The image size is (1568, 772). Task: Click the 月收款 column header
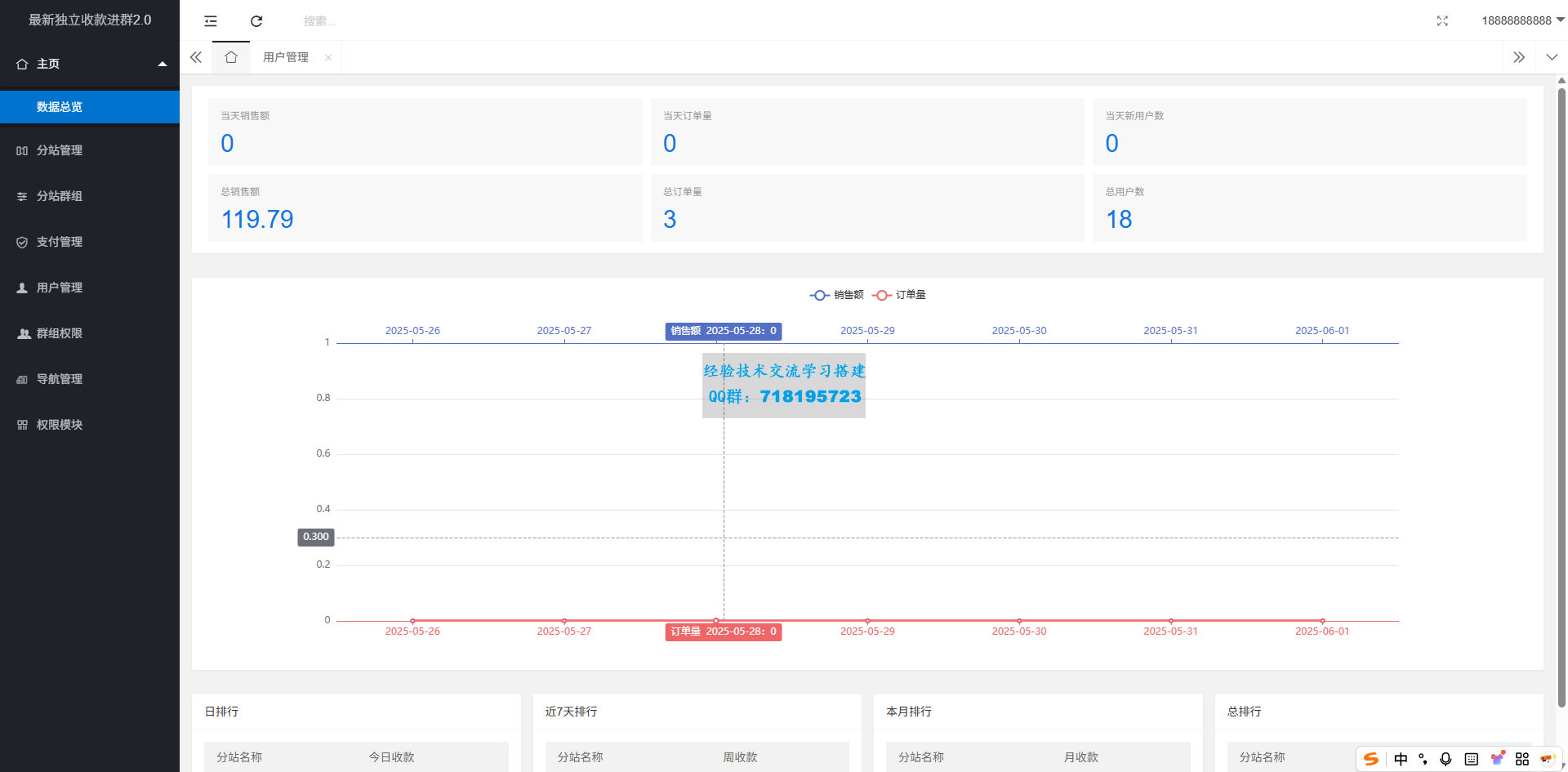[1080, 757]
